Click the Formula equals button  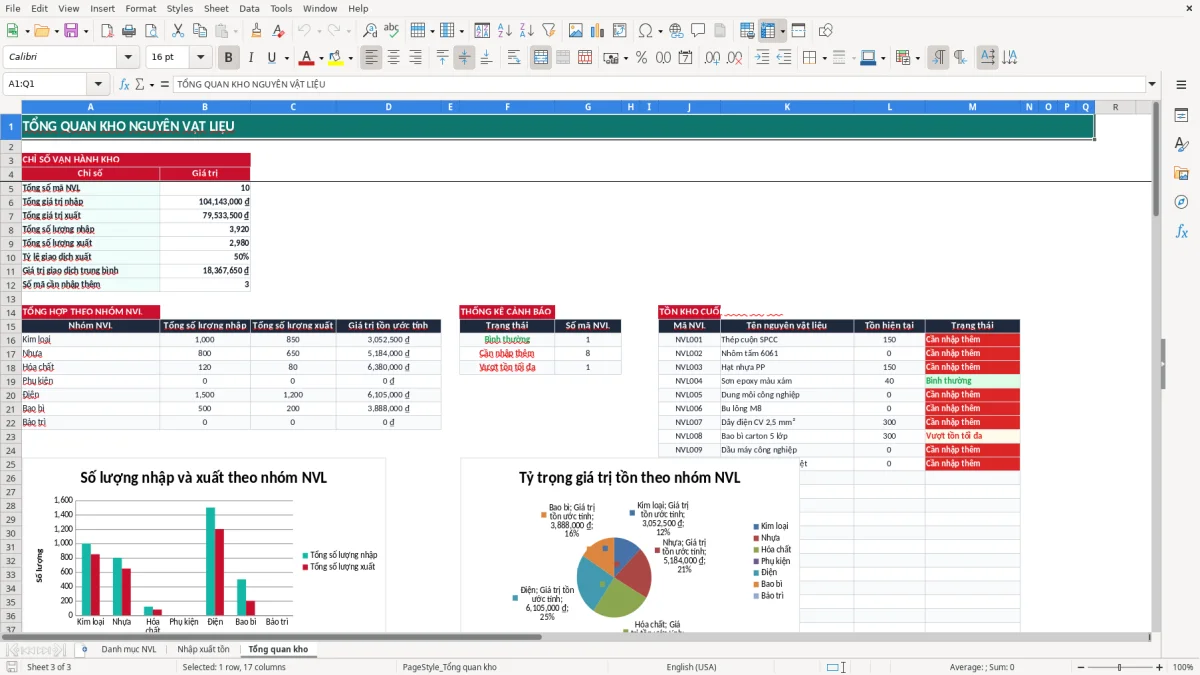click(x=164, y=84)
